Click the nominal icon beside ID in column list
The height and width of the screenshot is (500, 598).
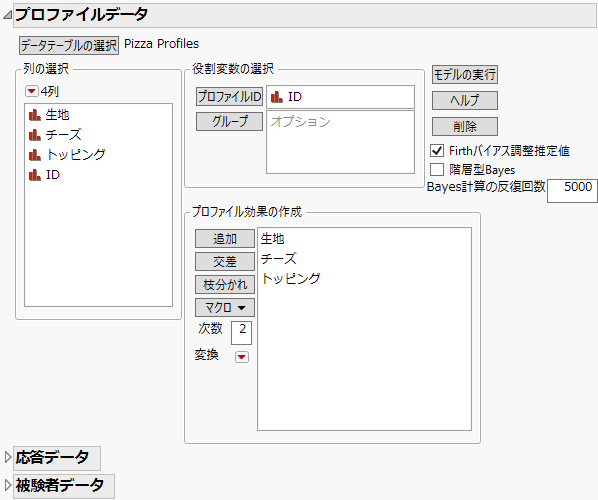(x=35, y=175)
